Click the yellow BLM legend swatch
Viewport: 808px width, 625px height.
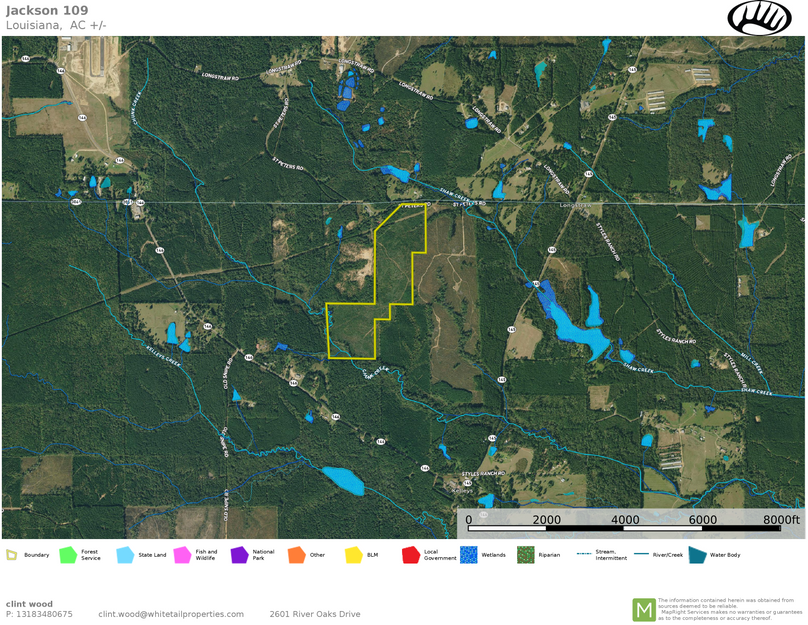(x=353, y=554)
